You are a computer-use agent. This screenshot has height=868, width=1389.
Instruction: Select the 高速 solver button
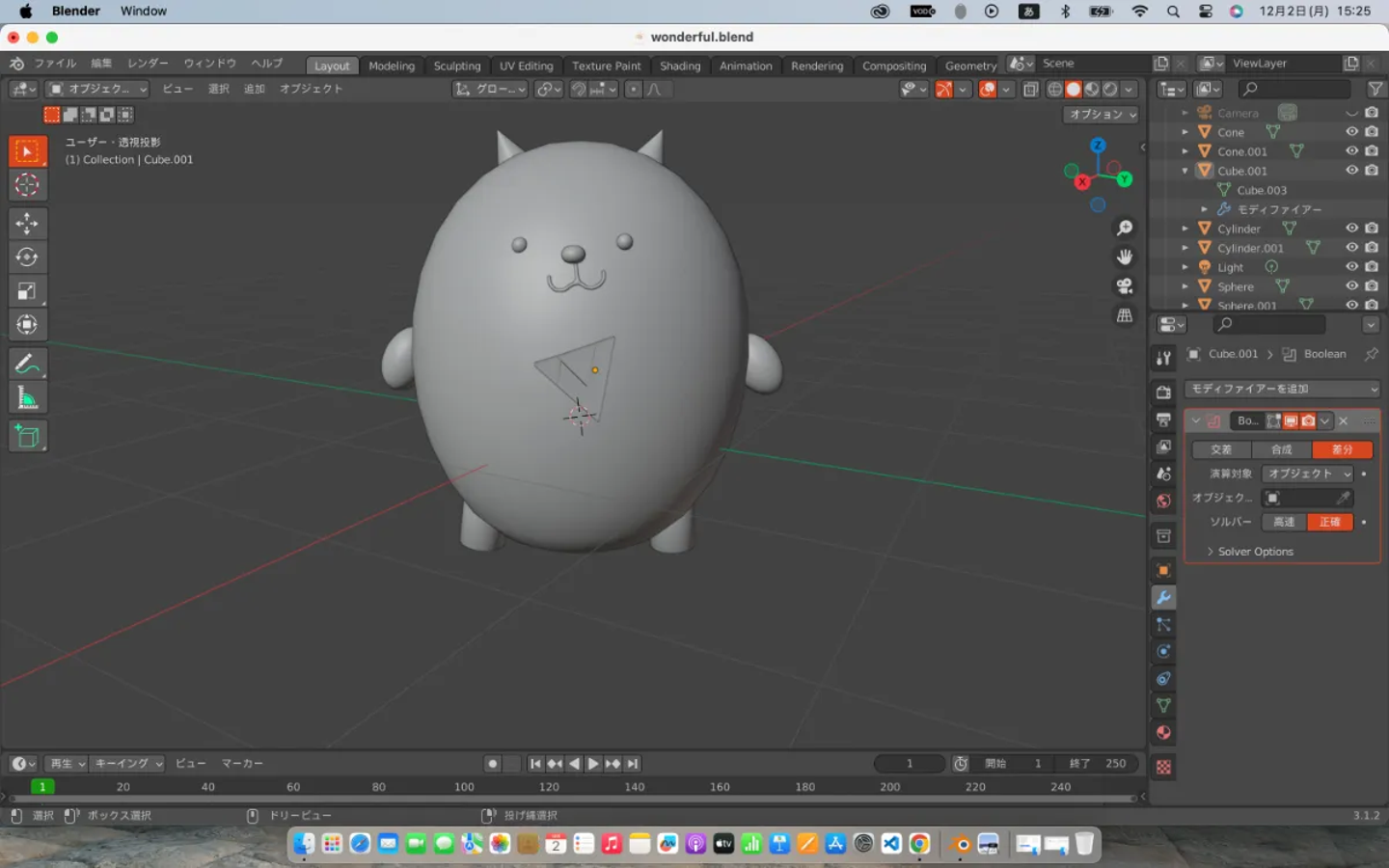[1283, 522]
